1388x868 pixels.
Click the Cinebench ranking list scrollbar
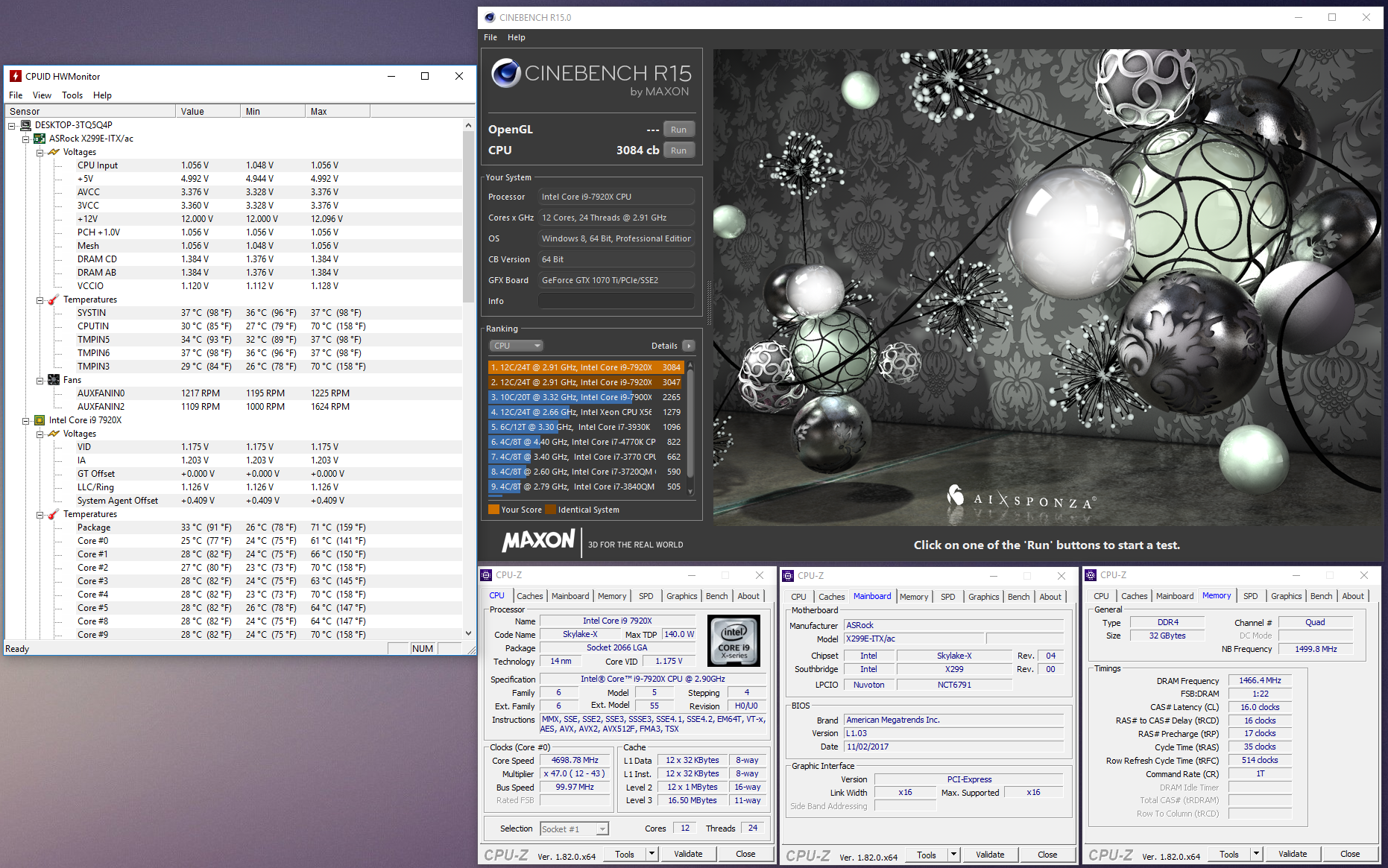[690, 425]
